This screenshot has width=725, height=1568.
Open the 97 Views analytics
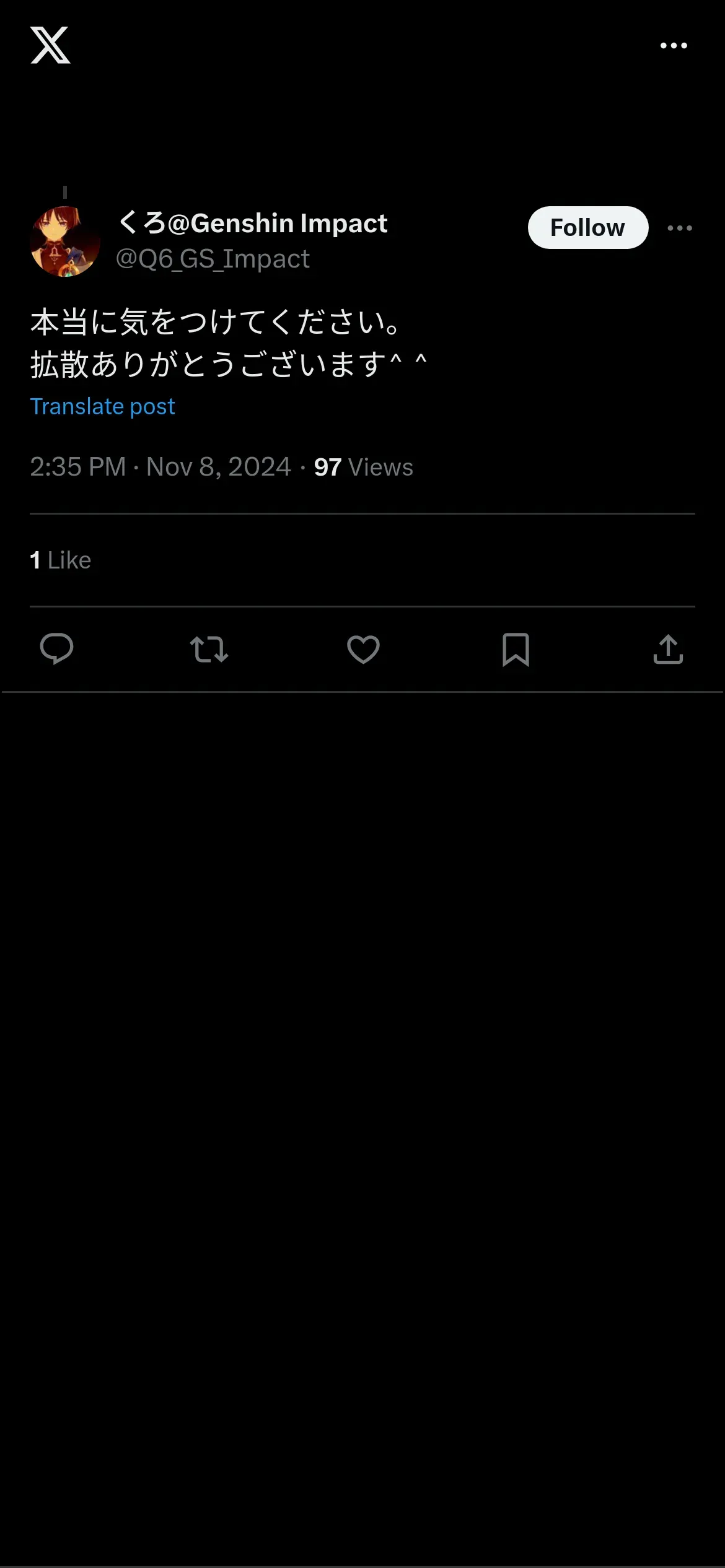point(363,468)
